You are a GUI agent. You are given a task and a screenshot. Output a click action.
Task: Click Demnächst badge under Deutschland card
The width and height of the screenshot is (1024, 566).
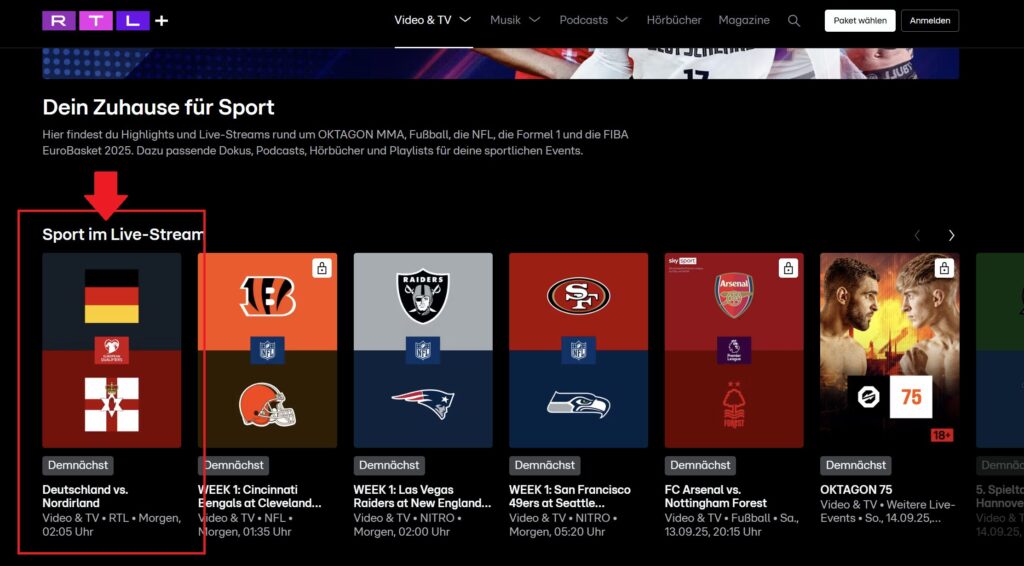coord(78,465)
